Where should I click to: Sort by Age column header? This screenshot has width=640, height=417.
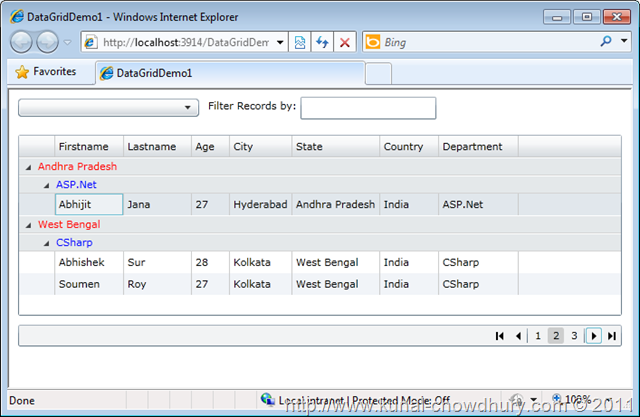211,146
